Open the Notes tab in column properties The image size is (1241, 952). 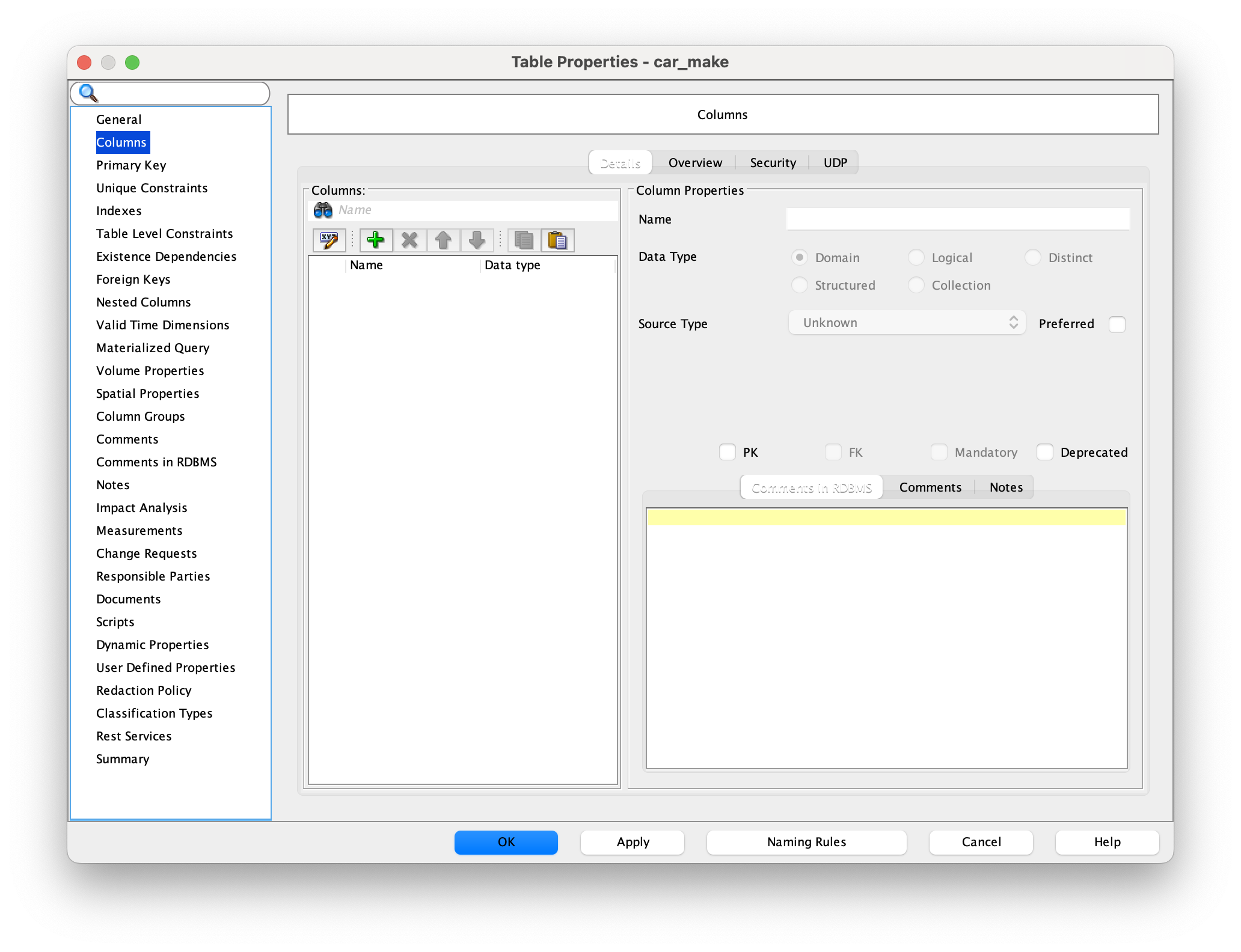[1005, 487]
